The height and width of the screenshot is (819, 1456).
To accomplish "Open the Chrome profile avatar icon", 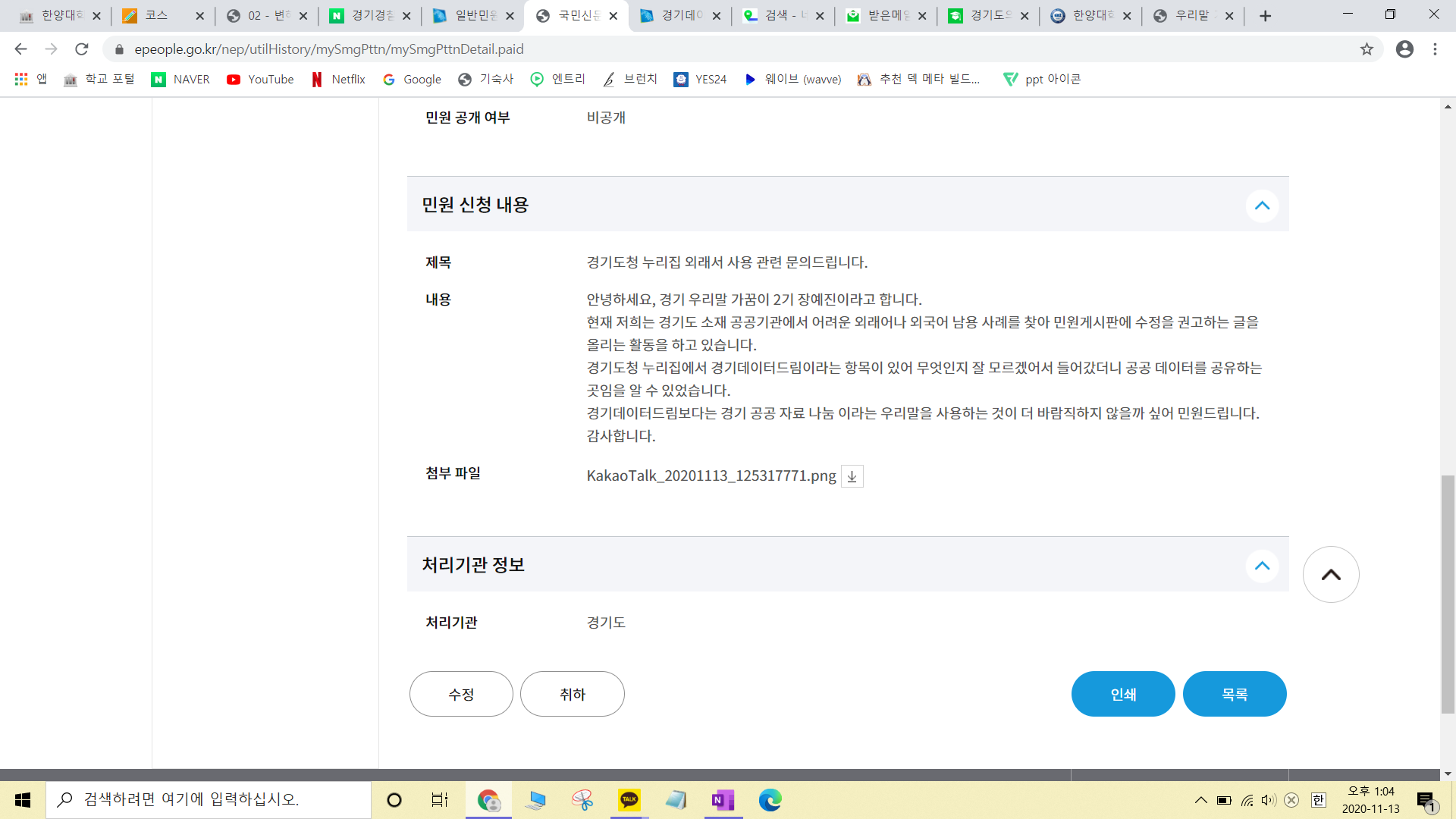I will pos(1404,49).
